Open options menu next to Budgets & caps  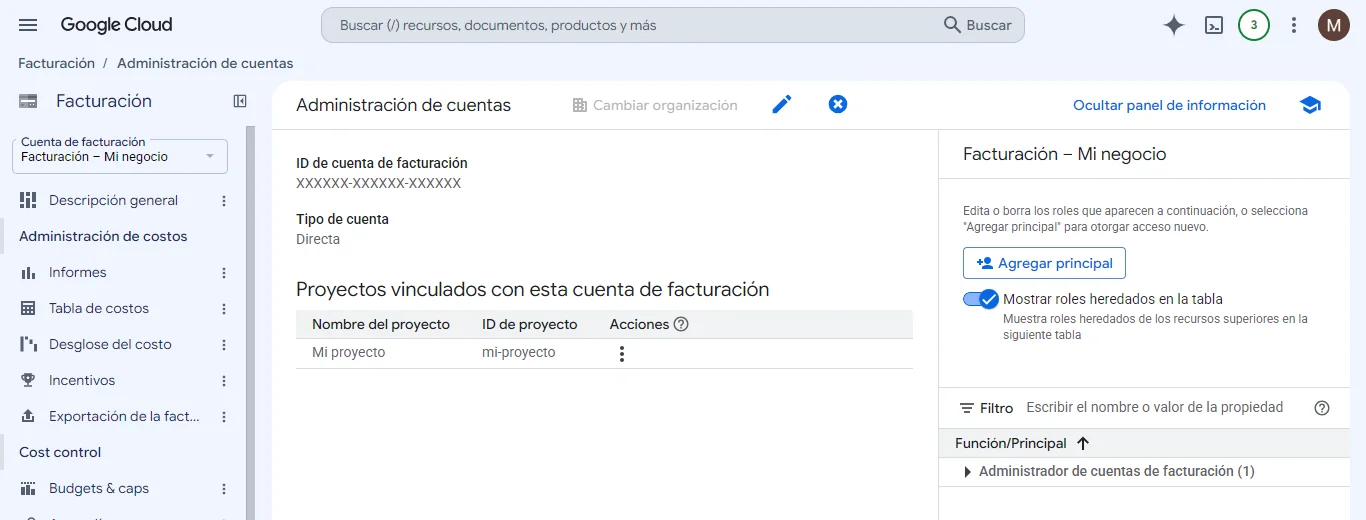point(224,489)
